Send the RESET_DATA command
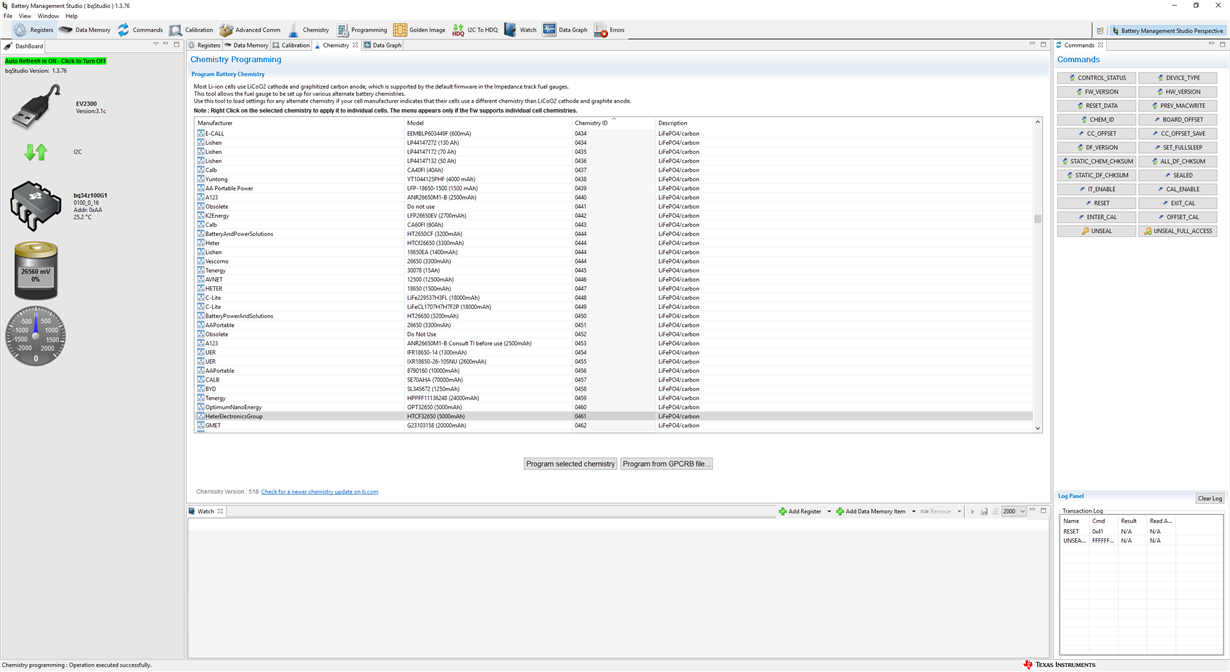 tap(1098, 106)
